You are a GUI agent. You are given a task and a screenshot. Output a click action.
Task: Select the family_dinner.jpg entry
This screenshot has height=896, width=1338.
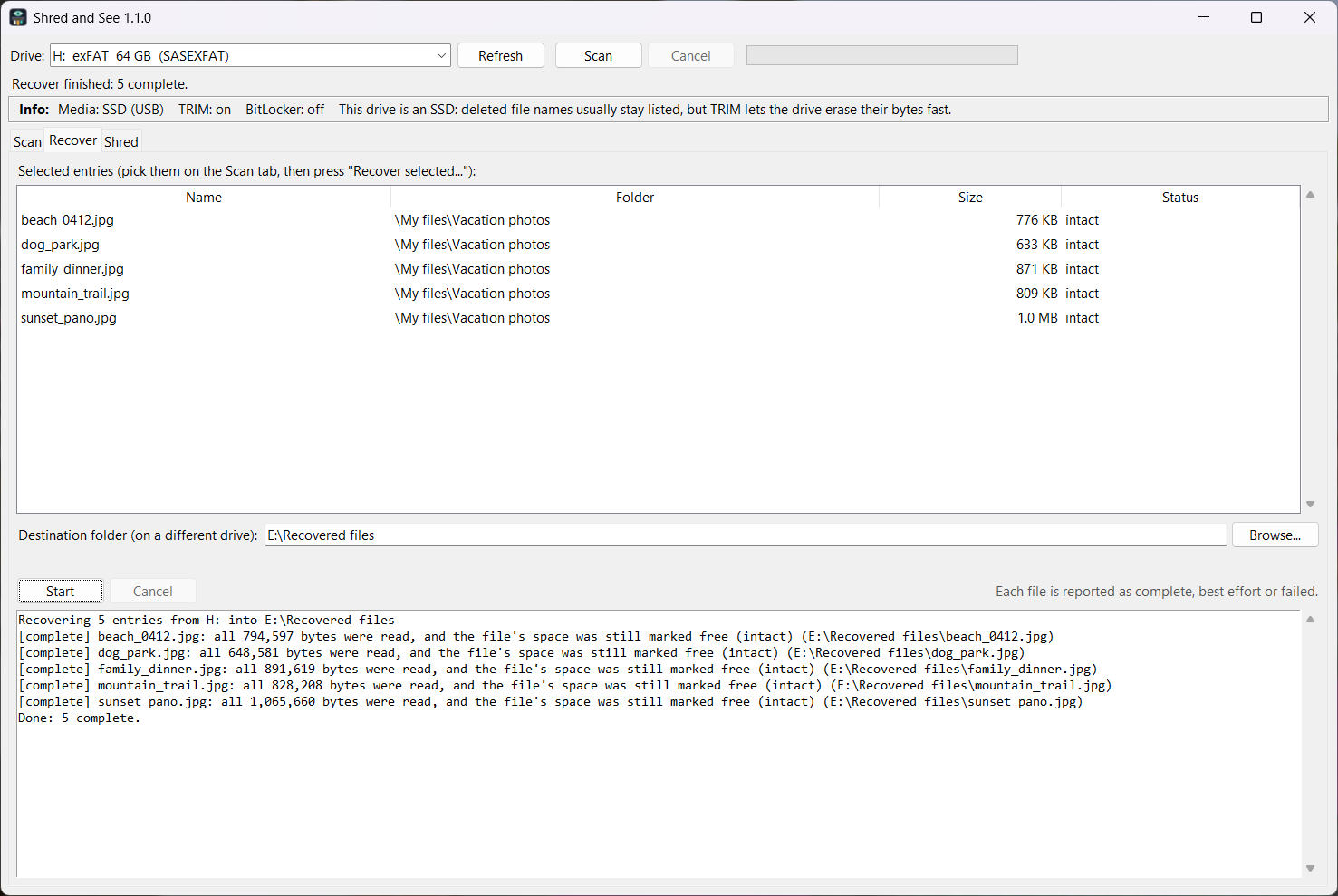click(x=659, y=269)
